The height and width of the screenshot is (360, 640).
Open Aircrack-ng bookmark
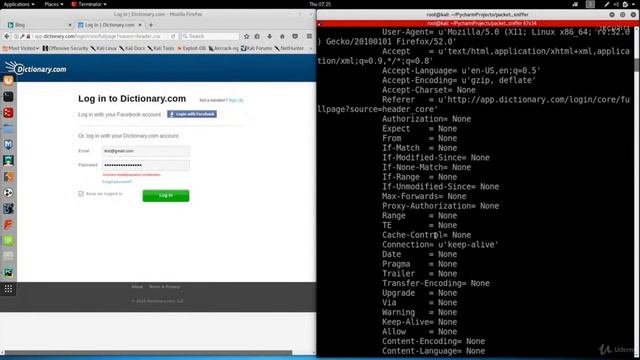tap(224, 48)
